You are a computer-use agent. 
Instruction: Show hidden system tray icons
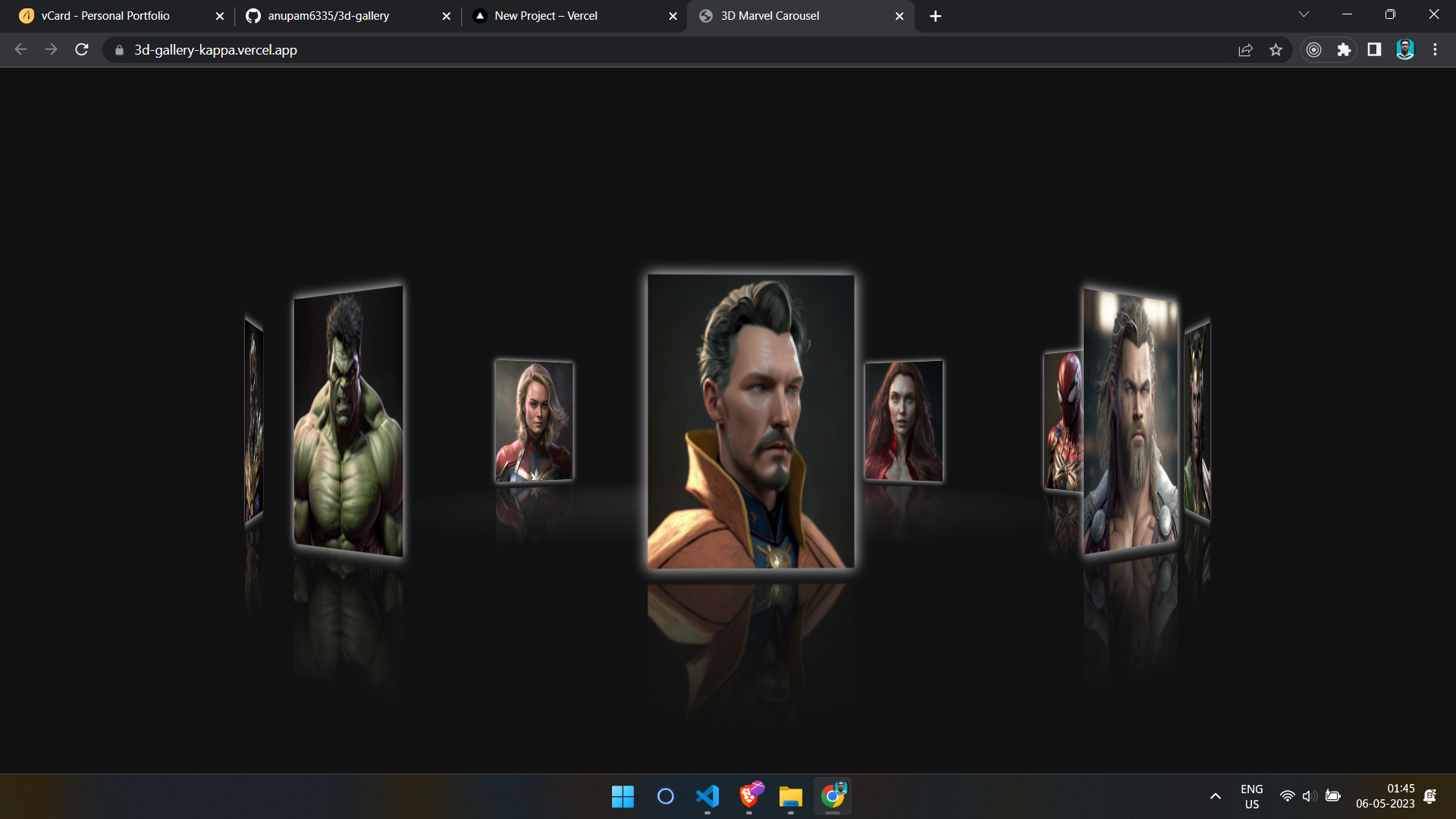[1215, 796]
